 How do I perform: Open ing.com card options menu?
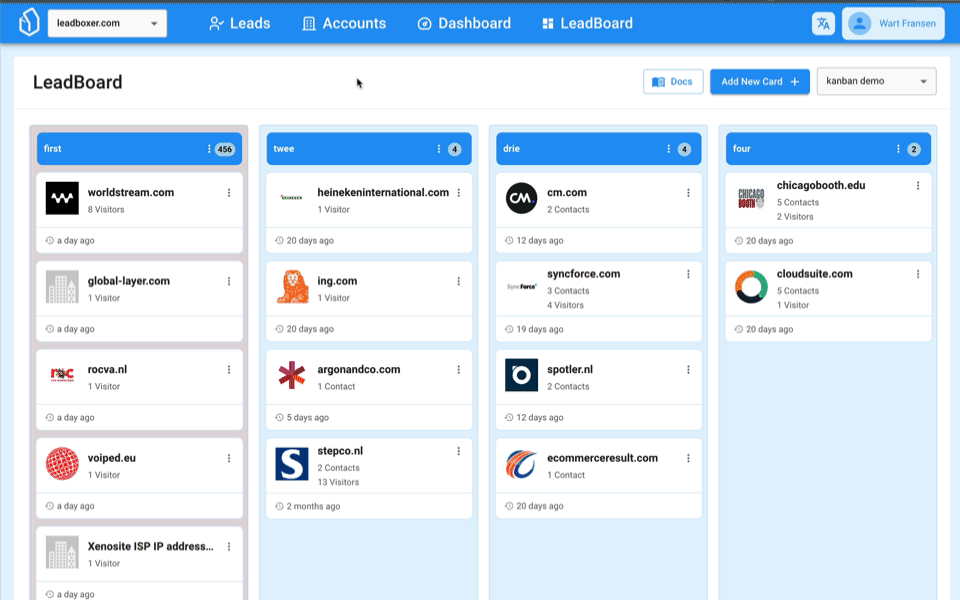459,281
